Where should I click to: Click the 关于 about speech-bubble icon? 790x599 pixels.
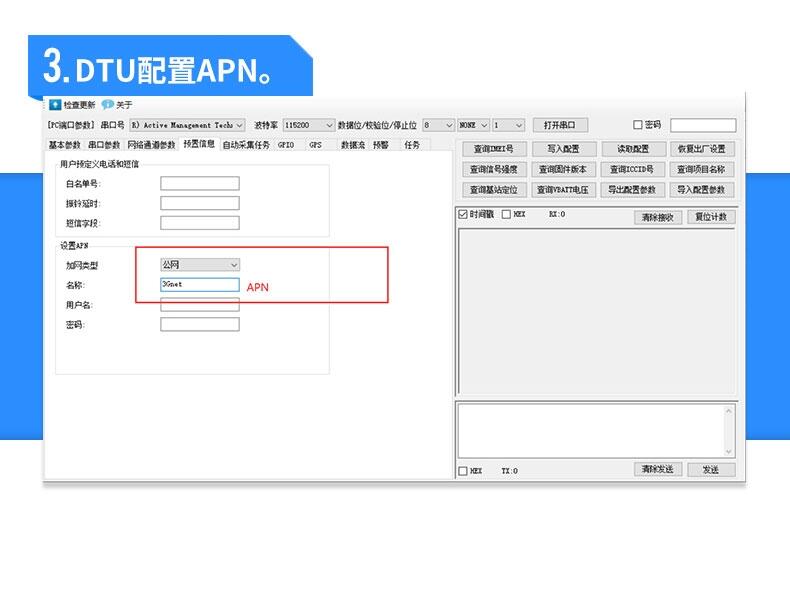pos(107,105)
